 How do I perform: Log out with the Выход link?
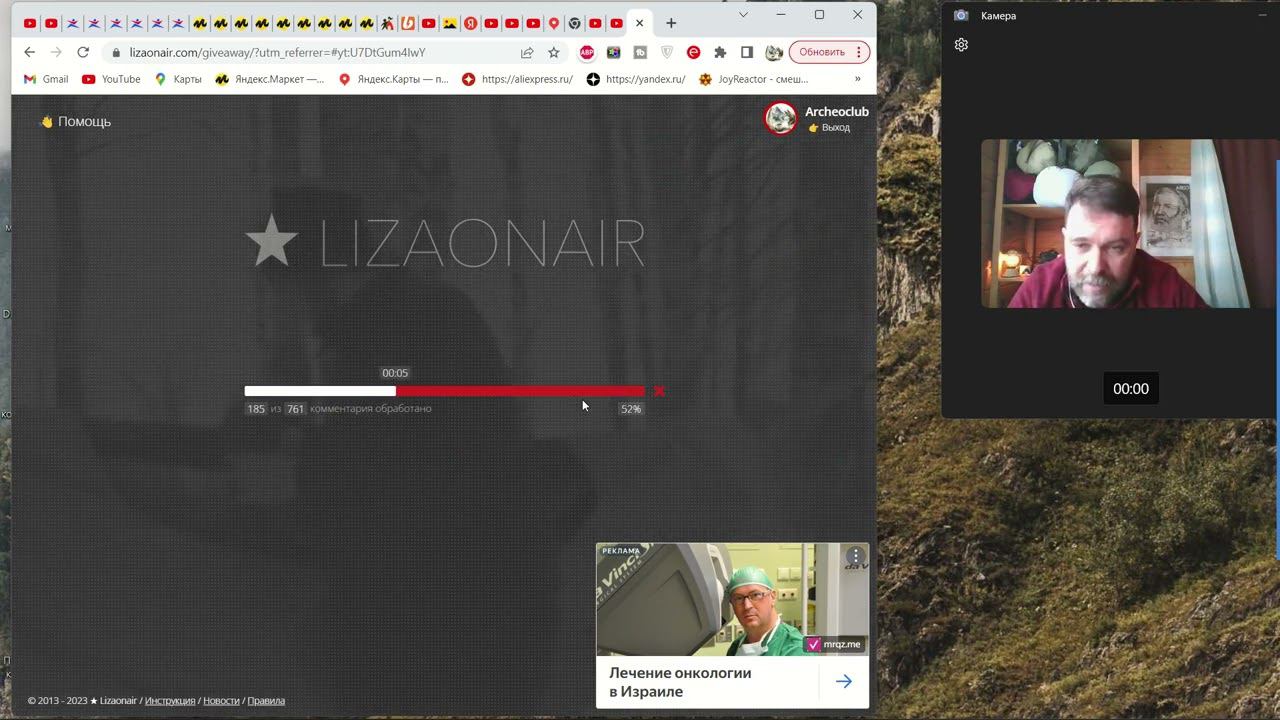click(x=829, y=128)
